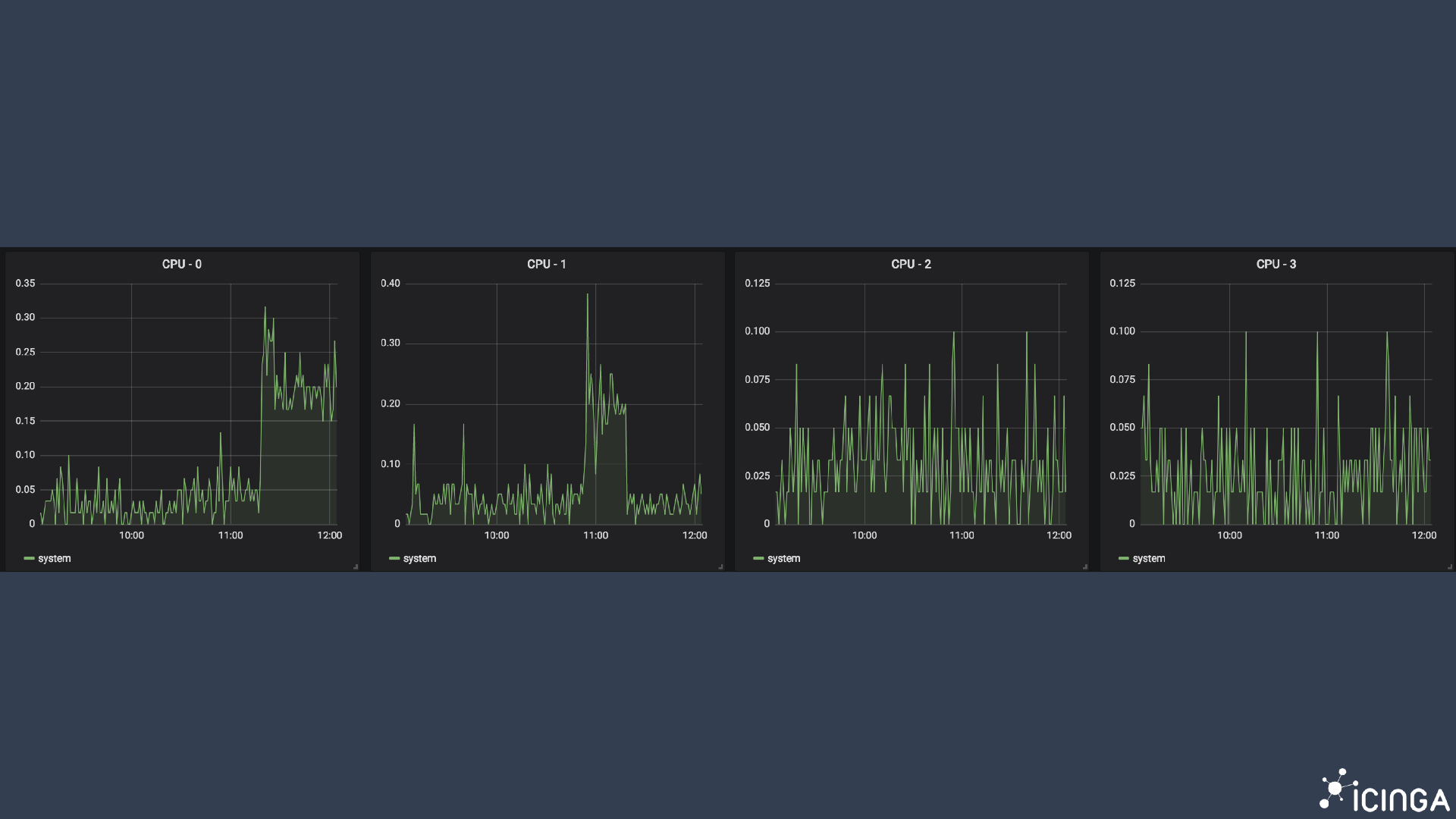Click green legend color dash in CPU - 3
This screenshot has height=819, width=1456.
1123,559
